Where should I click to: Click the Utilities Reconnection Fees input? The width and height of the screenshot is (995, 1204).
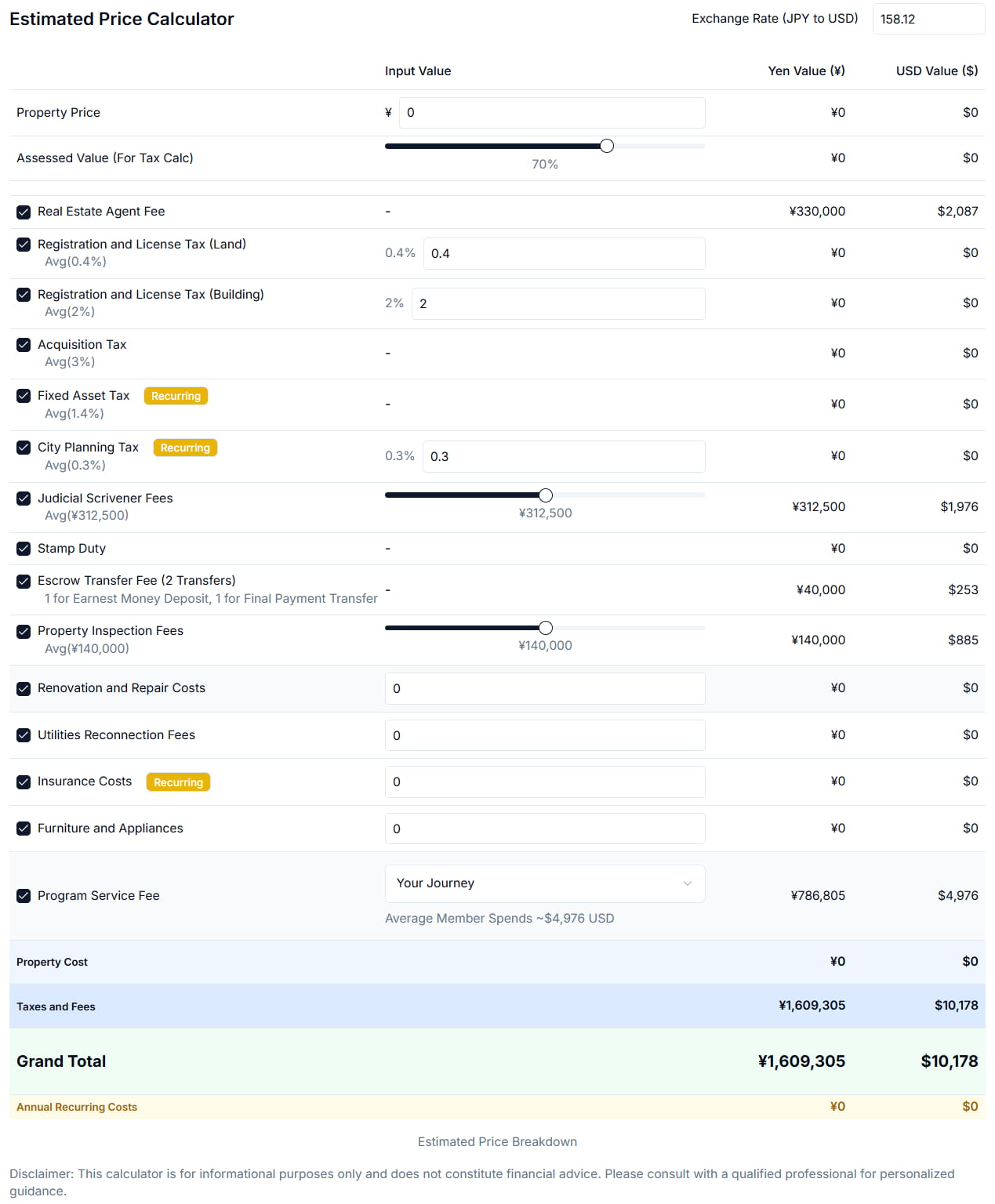coord(544,735)
